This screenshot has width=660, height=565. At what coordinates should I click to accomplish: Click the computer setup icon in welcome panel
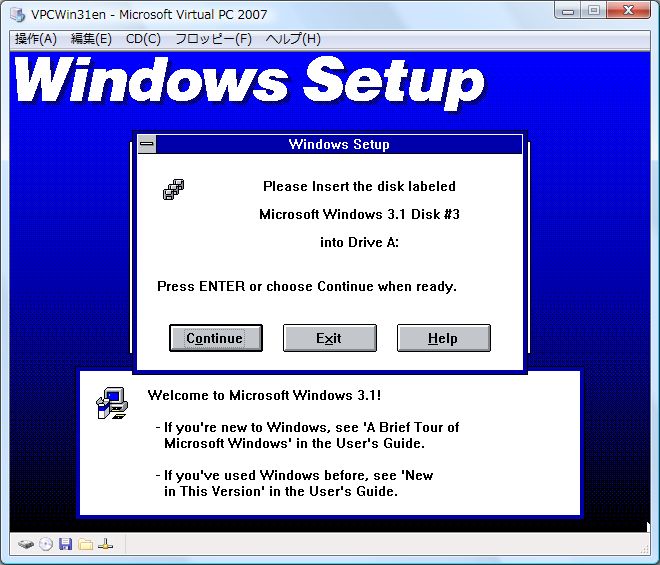pyautogui.click(x=112, y=403)
